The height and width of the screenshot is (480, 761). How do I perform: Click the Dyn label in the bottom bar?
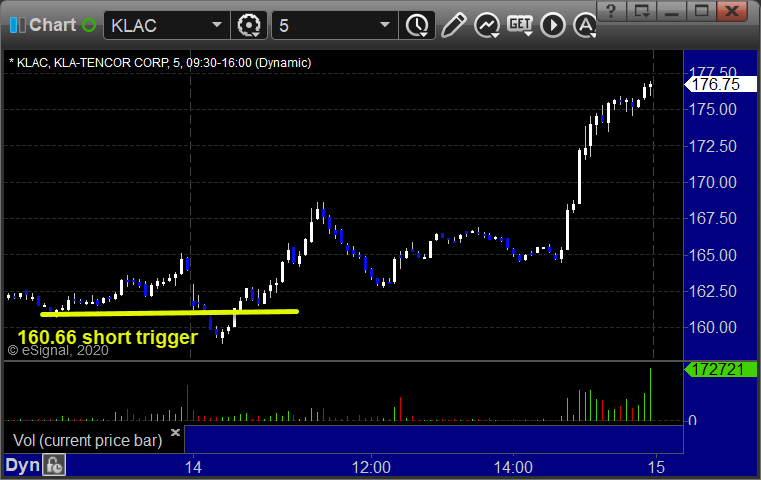[22, 465]
